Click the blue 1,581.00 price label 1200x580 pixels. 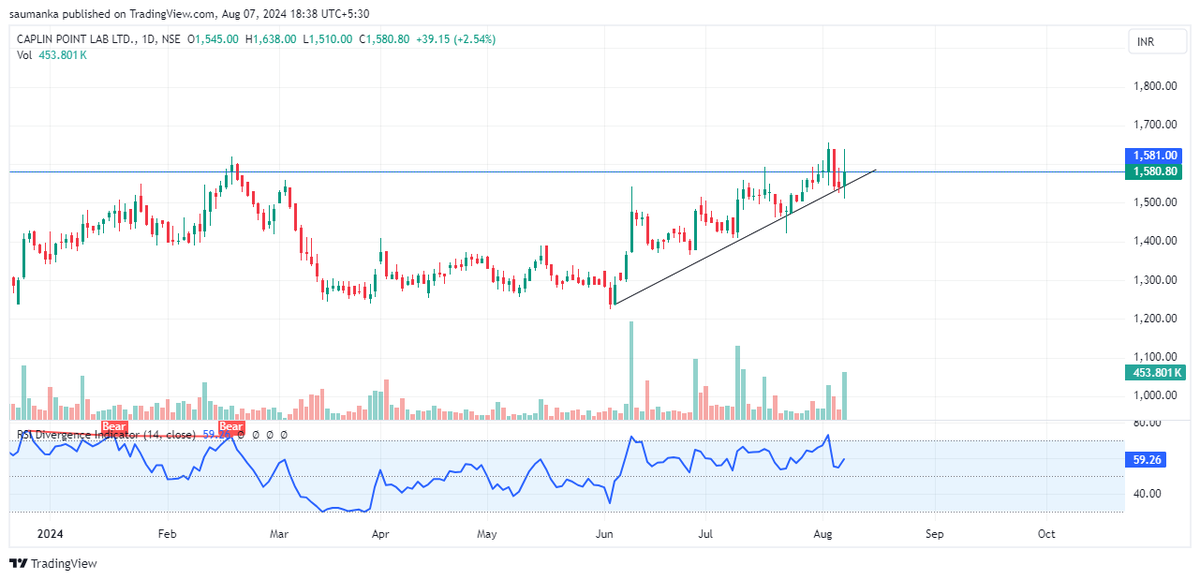(x=1156, y=156)
